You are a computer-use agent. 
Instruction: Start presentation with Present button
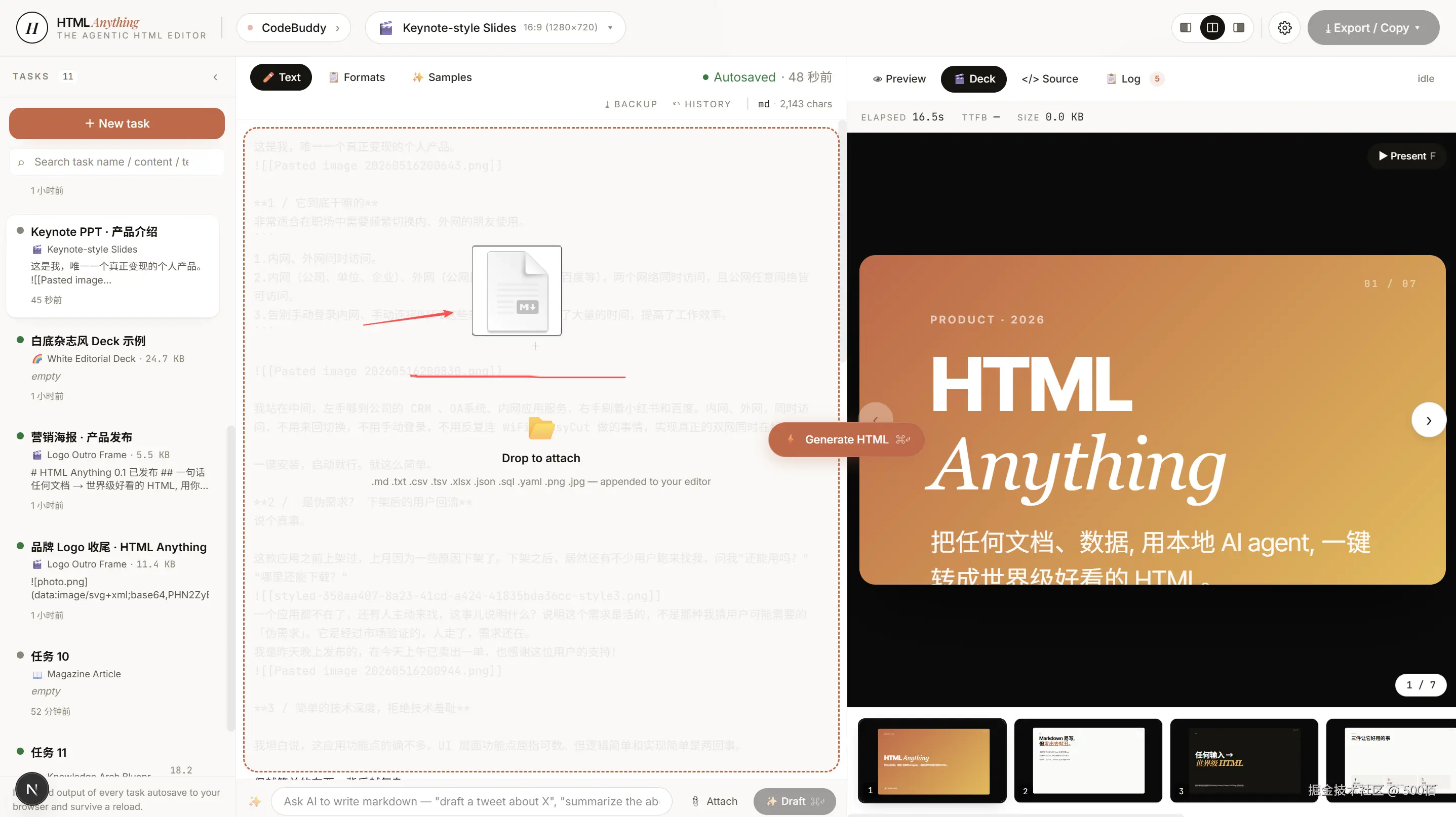click(1407, 156)
